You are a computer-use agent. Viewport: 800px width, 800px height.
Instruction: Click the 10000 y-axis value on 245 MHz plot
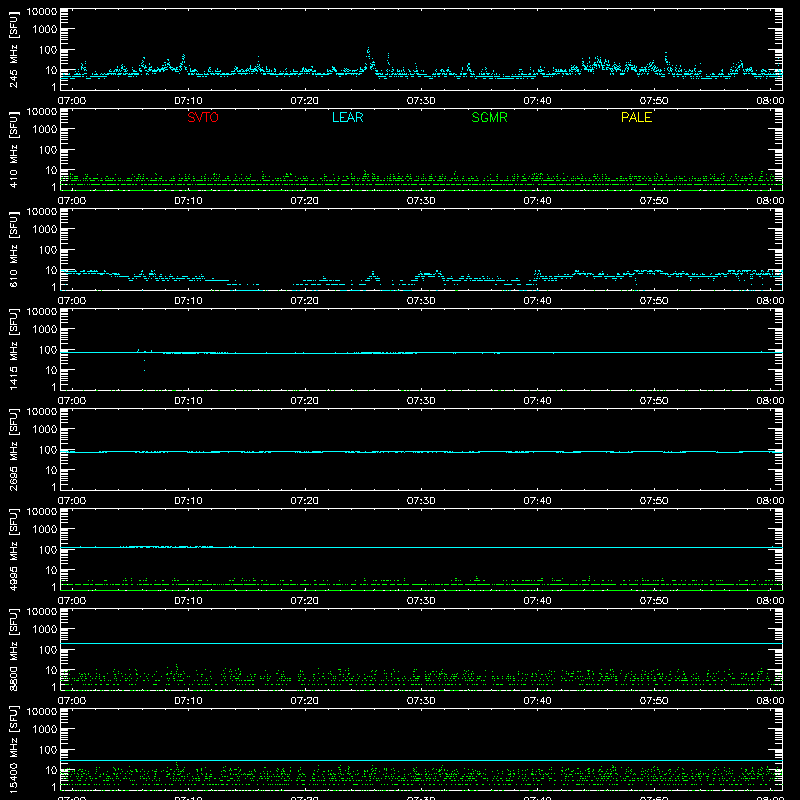click(42, 12)
